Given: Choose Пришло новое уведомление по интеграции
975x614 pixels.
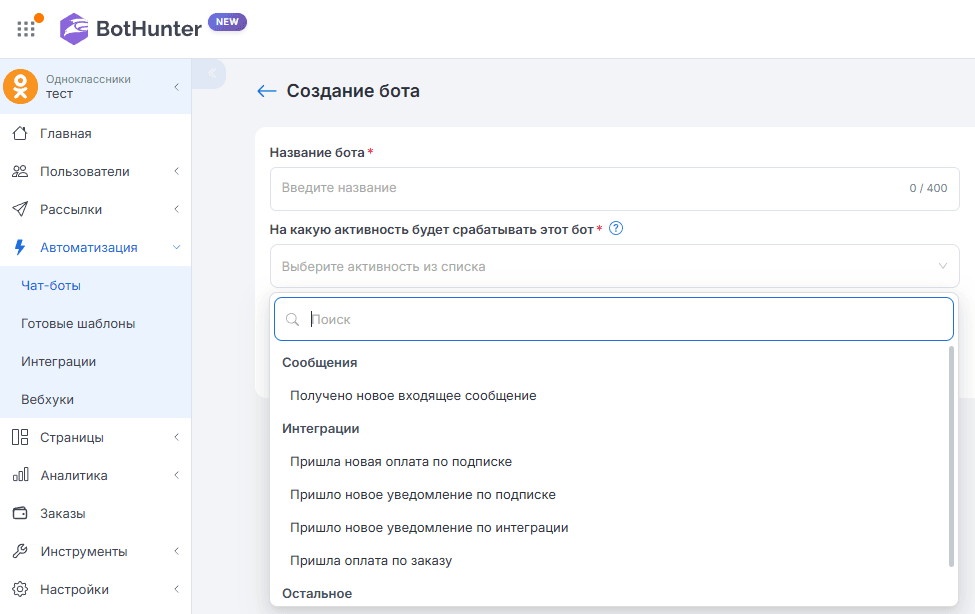Looking at the screenshot, I should (x=429, y=528).
